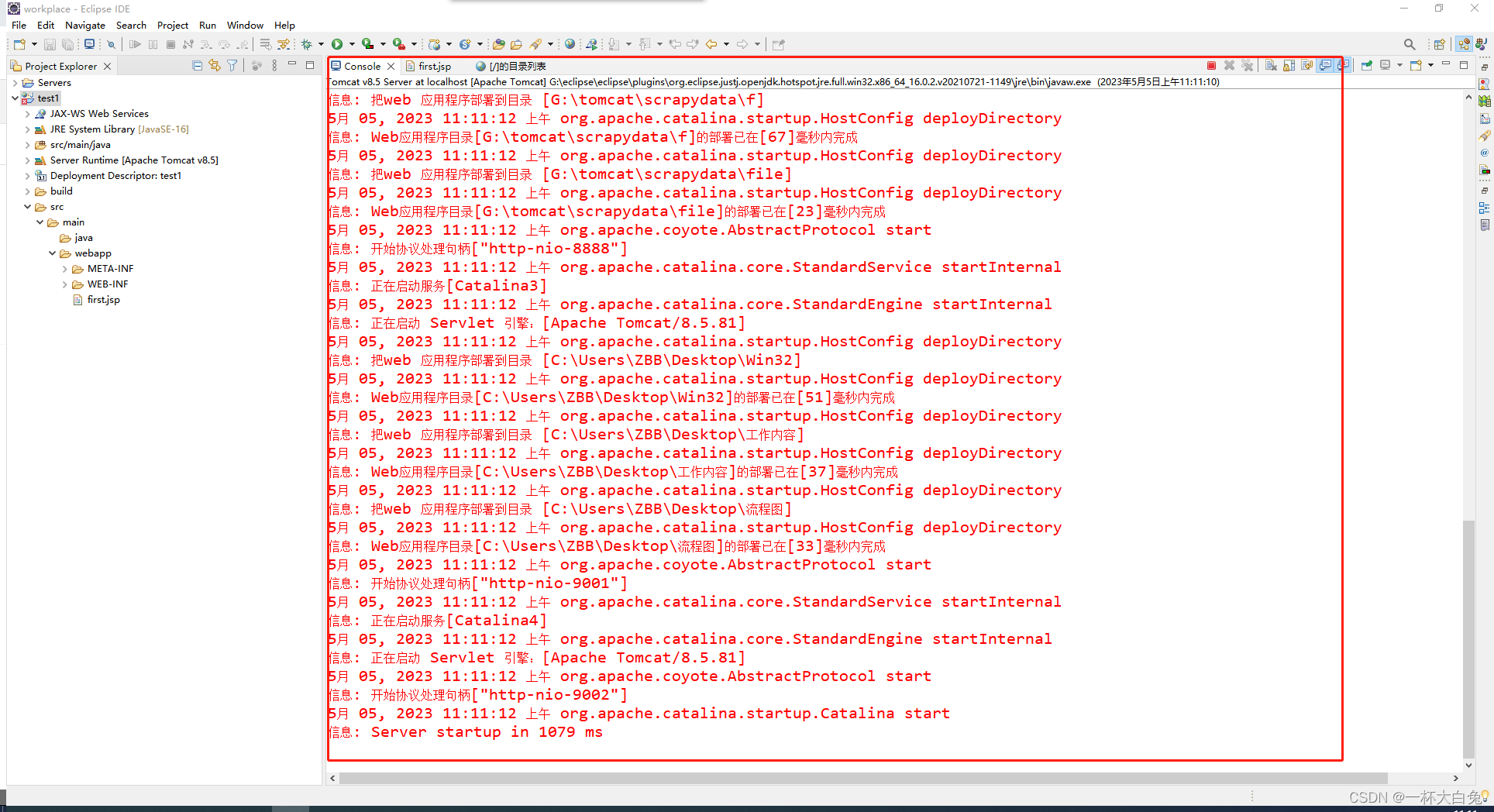Viewport: 1494px width, 812px height.
Task: Collapse All in Project Explorer
Action: coord(198,66)
